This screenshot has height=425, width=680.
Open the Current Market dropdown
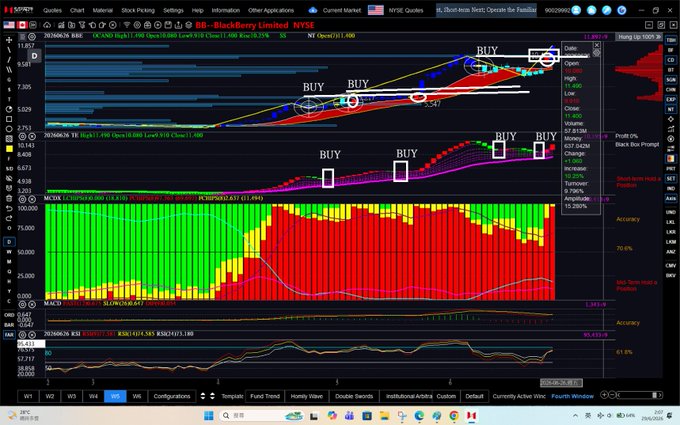click(x=342, y=10)
